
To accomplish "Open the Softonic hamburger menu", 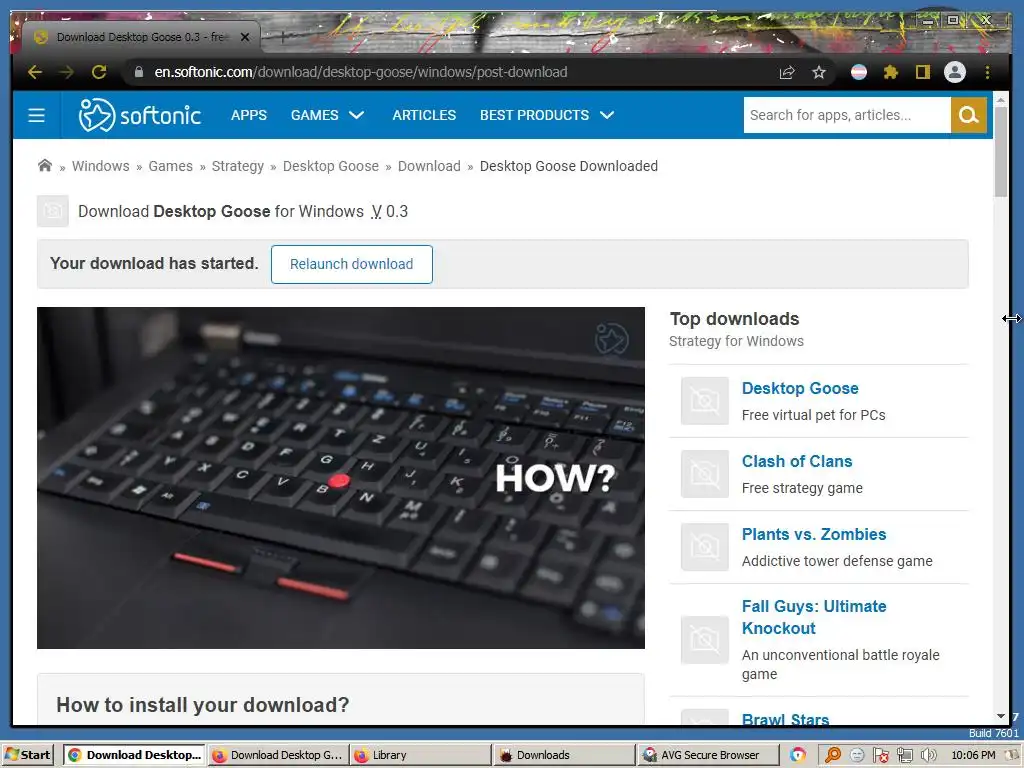I will [37, 115].
